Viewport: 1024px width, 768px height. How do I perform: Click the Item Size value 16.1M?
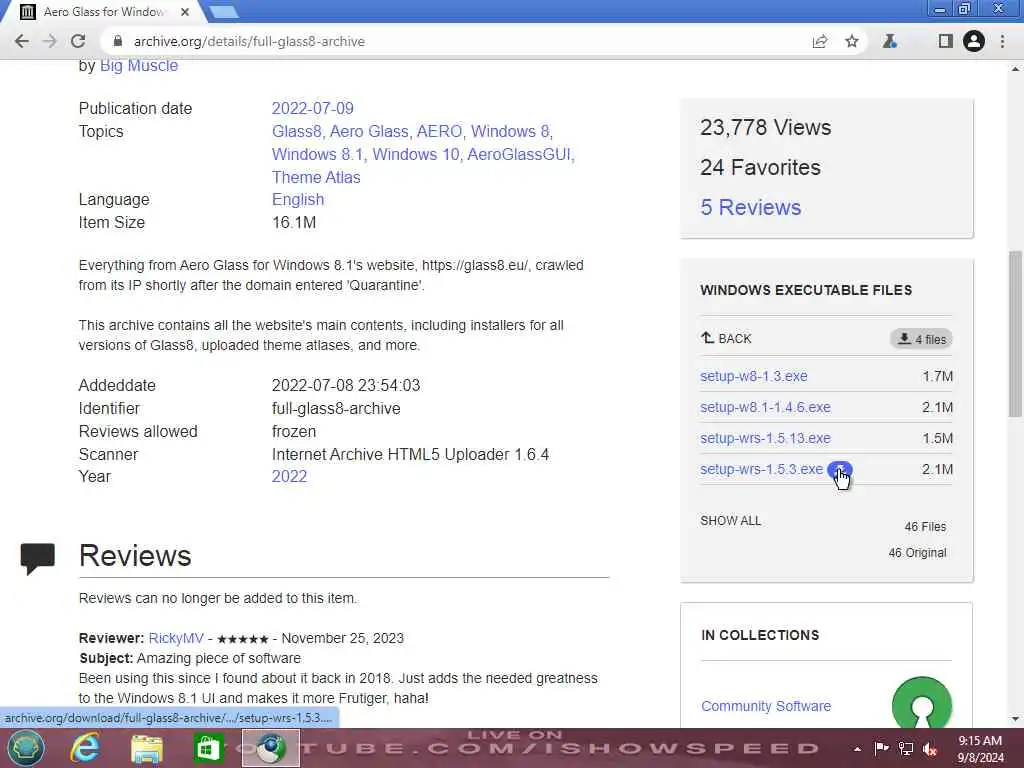tap(294, 223)
